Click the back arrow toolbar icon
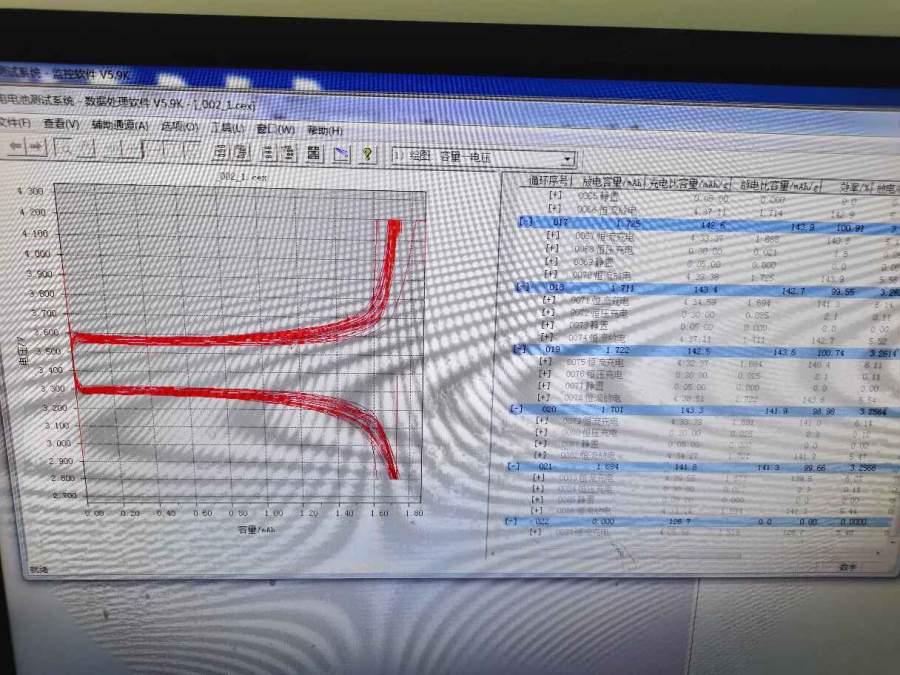Image resolution: width=900 pixels, height=675 pixels. (17, 147)
